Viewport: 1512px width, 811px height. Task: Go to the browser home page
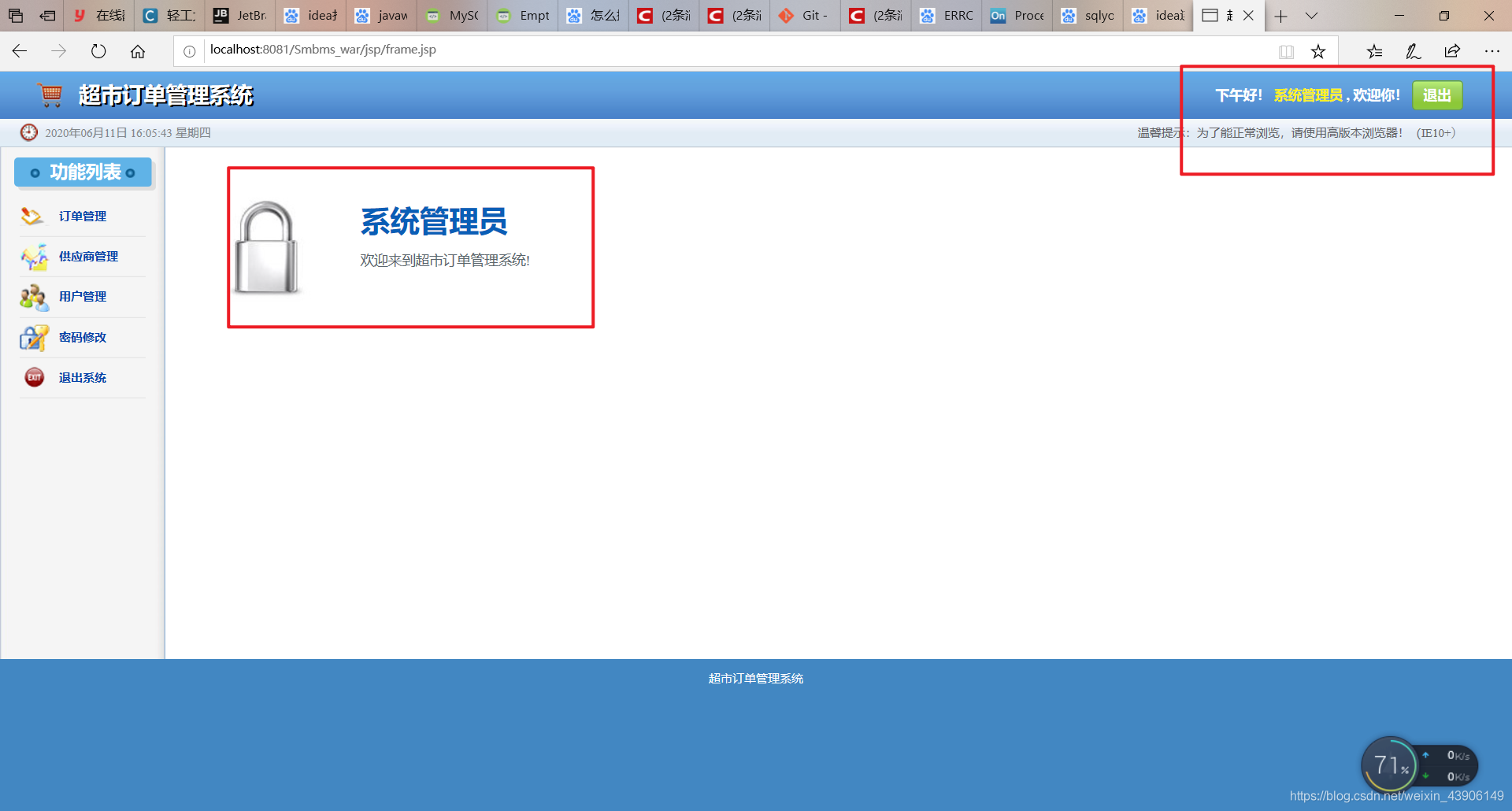click(x=138, y=51)
